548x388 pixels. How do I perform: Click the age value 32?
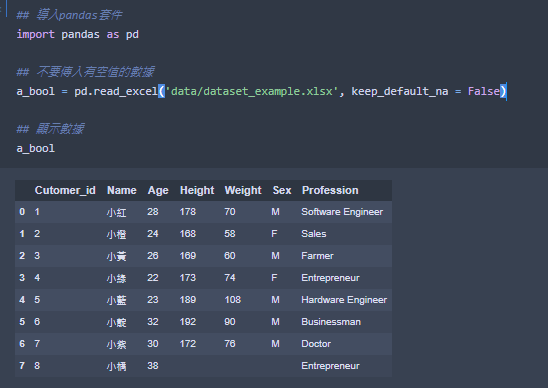click(x=153, y=322)
